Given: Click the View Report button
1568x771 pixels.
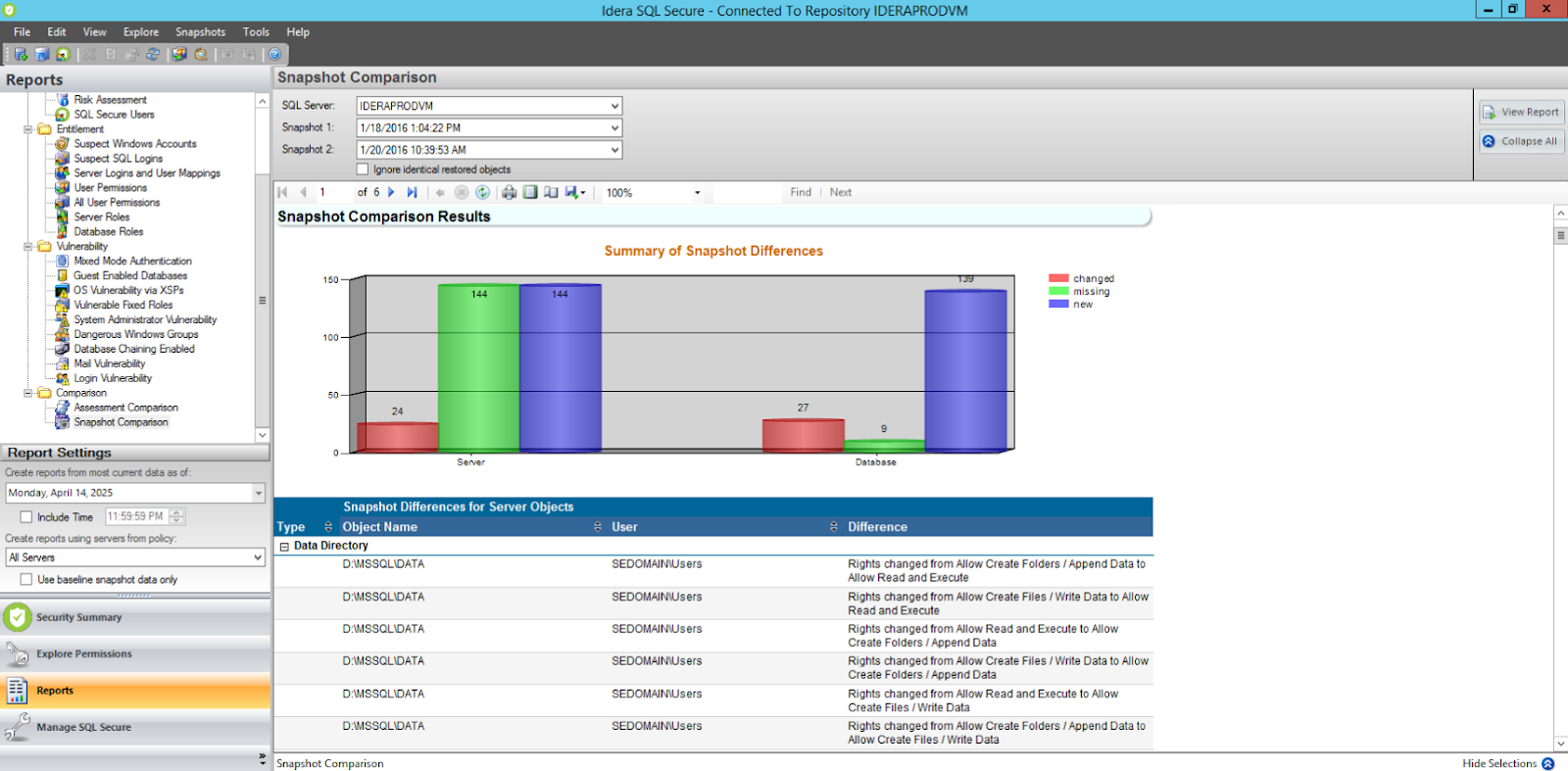Looking at the screenshot, I should pos(1521,112).
